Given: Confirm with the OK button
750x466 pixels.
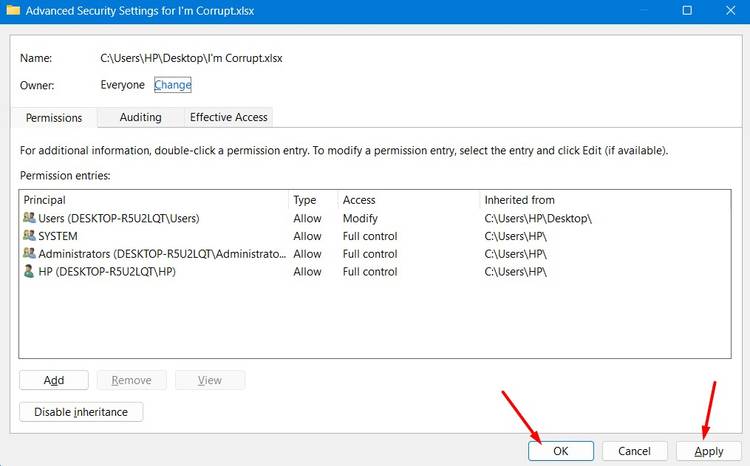Looking at the screenshot, I should point(561,451).
